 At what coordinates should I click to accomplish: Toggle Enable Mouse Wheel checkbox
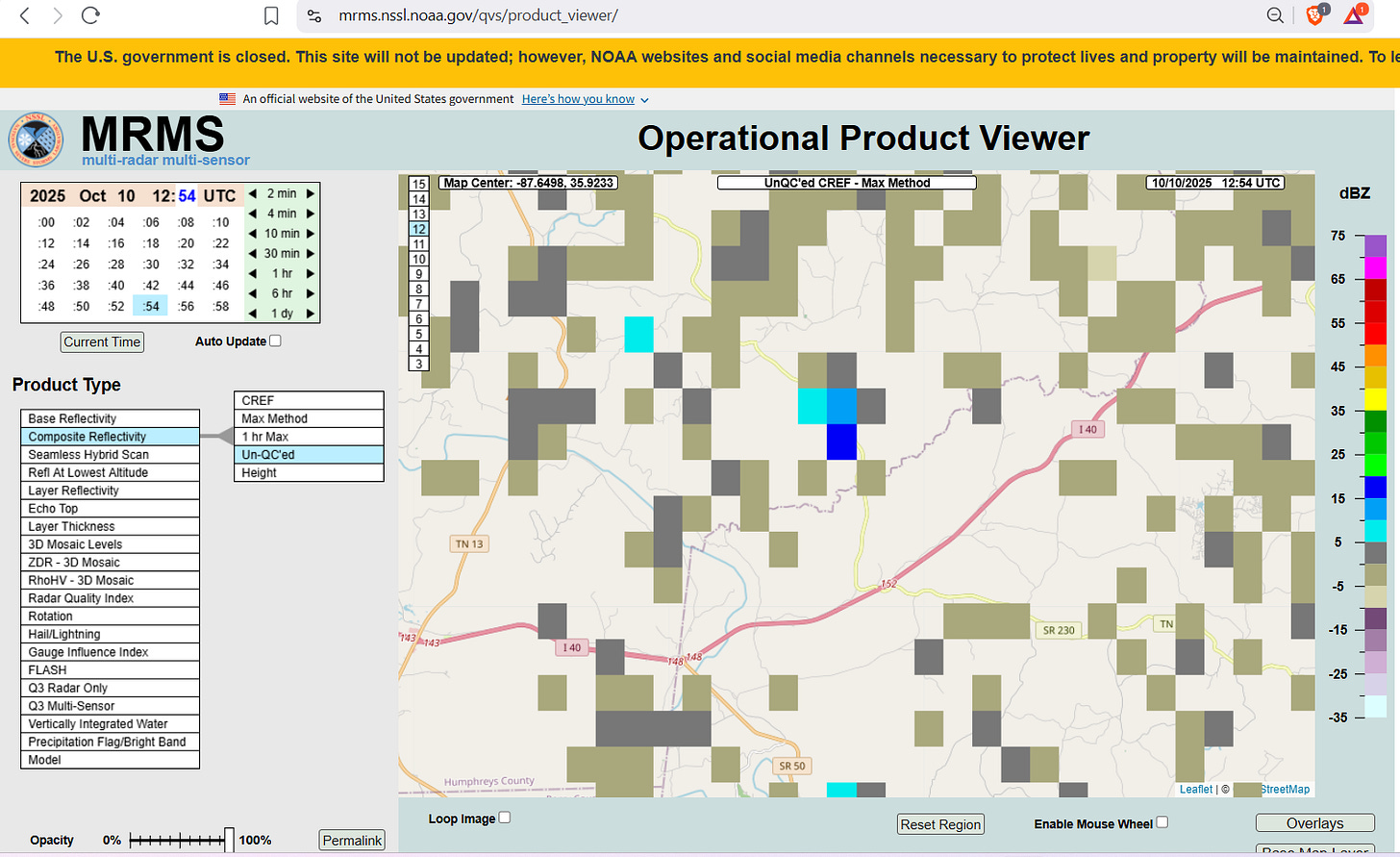[1162, 822]
